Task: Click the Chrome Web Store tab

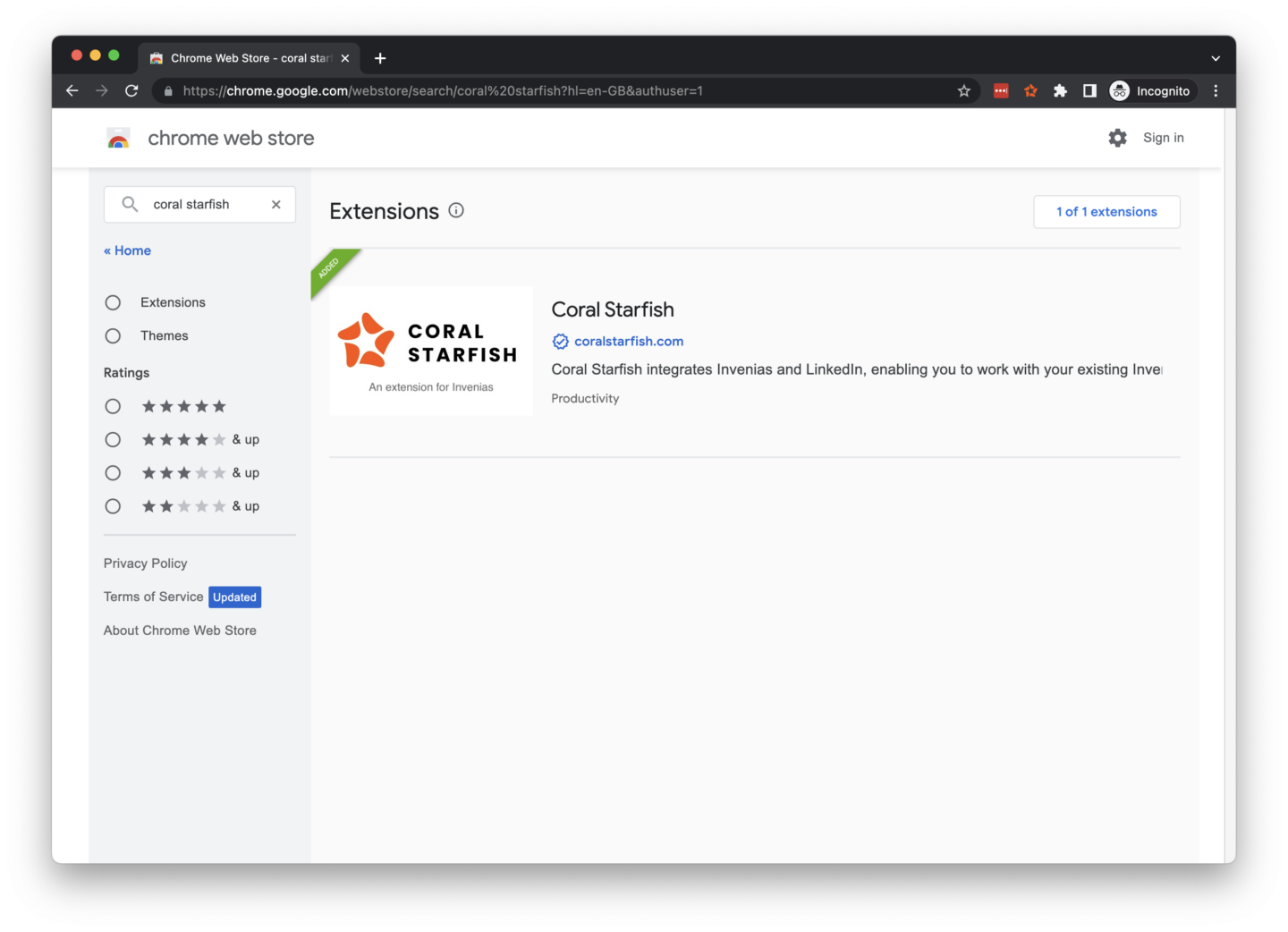Action: click(241, 58)
